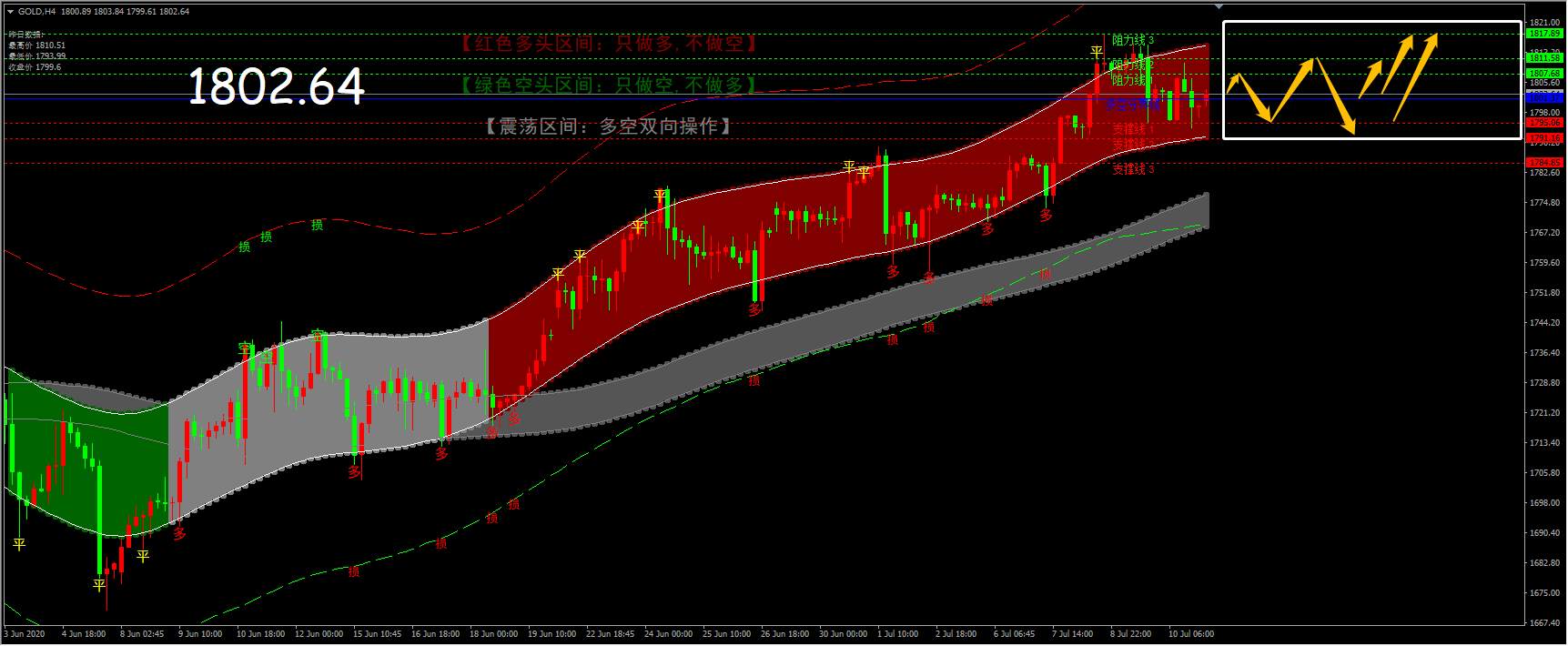Click the 1682.80 price axis label
The width and height of the screenshot is (1568, 646).
pyautogui.click(x=1546, y=563)
